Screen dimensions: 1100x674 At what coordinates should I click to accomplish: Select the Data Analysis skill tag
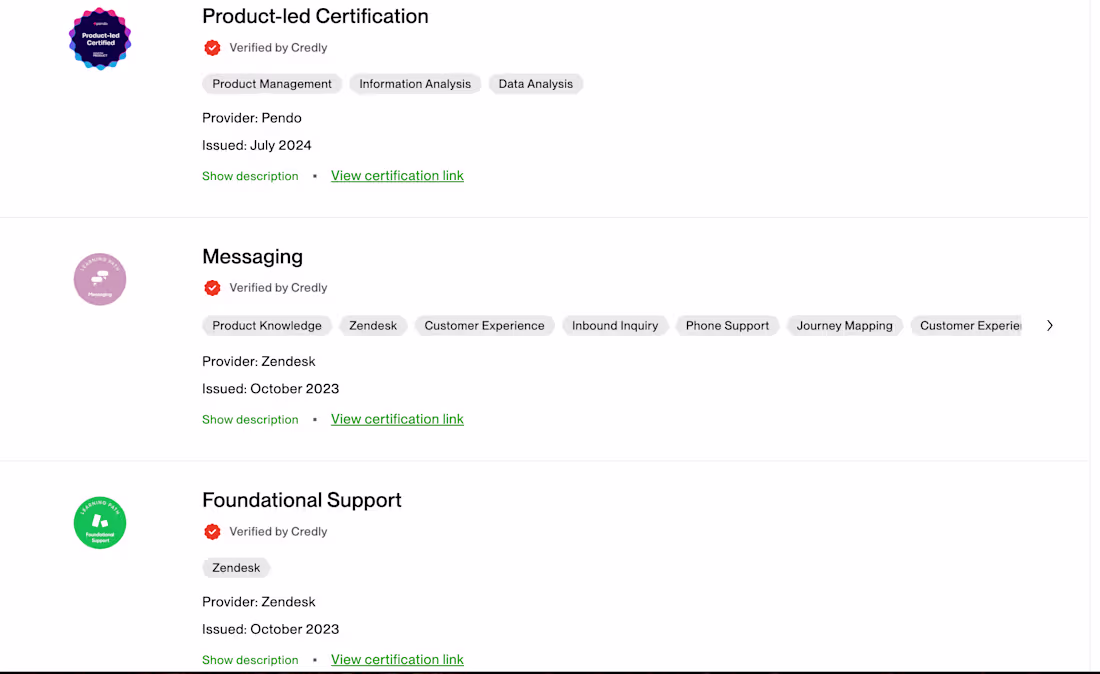click(x=535, y=84)
